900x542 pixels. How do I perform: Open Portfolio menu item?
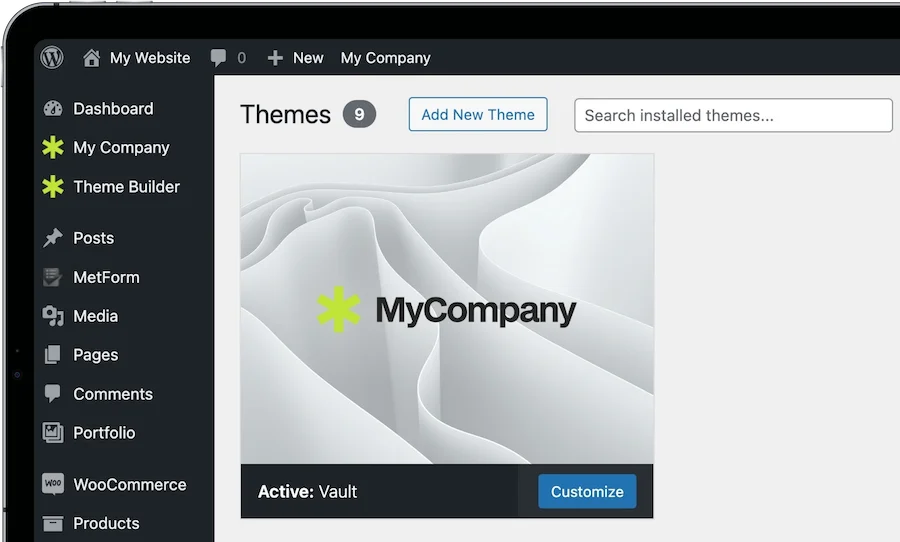pyautogui.click(x=104, y=432)
